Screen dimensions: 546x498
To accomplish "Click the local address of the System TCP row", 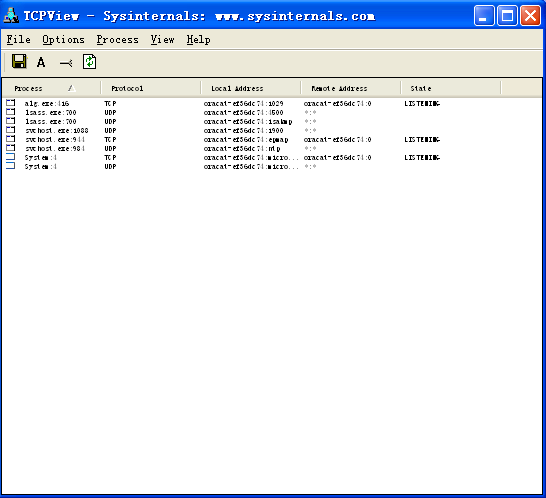I will 251,158.
